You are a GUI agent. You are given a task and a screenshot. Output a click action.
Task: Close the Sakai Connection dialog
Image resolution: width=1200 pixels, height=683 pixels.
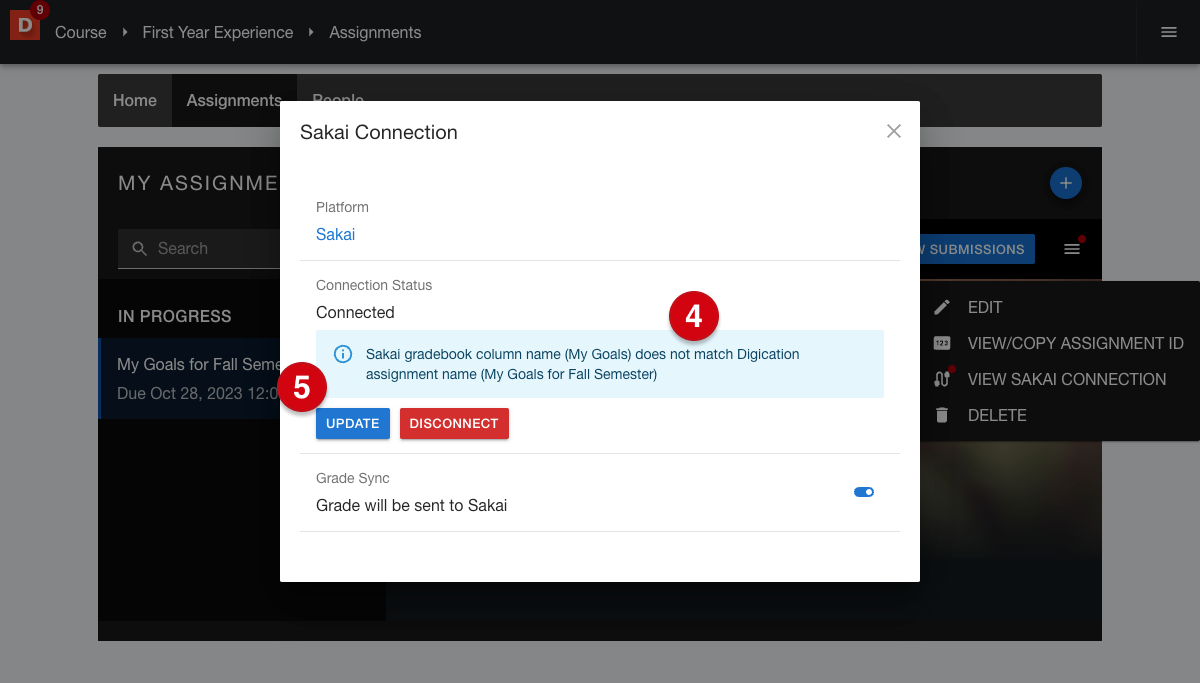pyautogui.click(x=894, y=131)
